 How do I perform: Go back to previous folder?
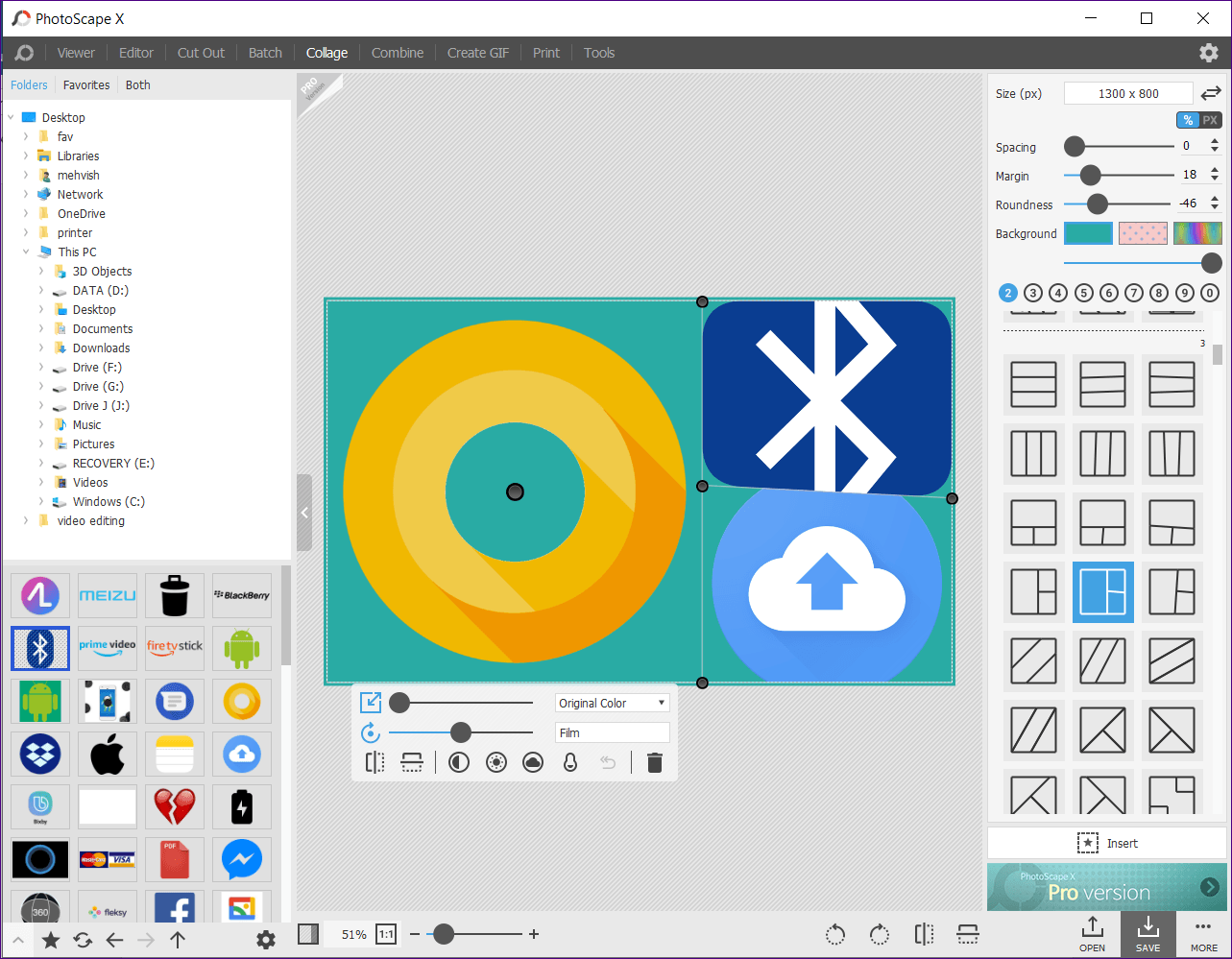(x=114, y=941)
